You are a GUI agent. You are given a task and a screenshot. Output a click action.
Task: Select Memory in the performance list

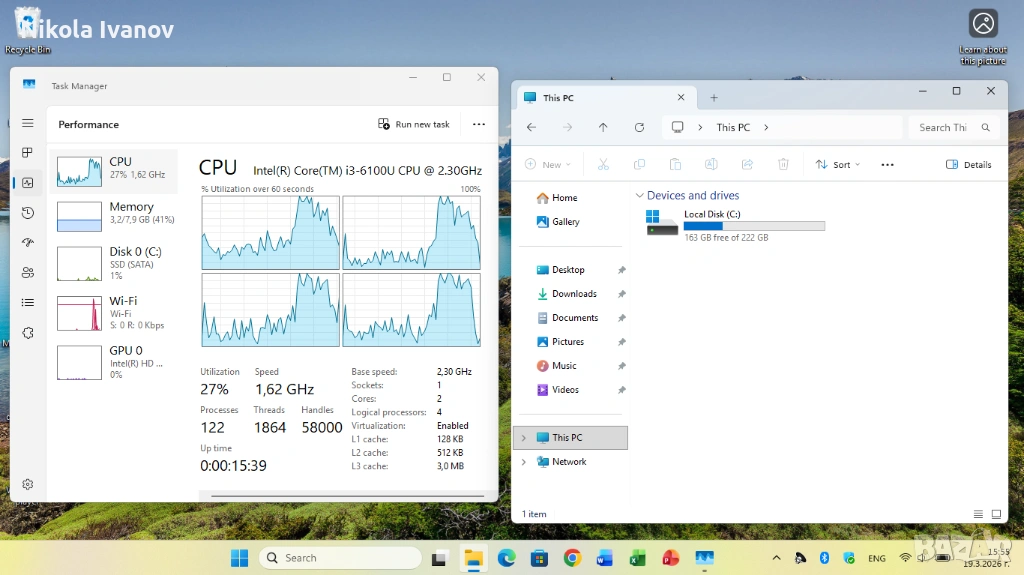(113, 213)
